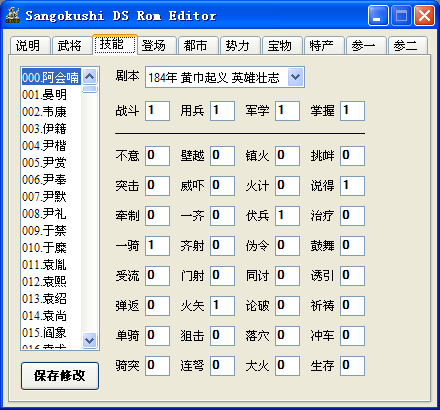Viewport: 440px width, 410px height.
Task: Click the 保存修改 save button
Action: tap(60, 376)
